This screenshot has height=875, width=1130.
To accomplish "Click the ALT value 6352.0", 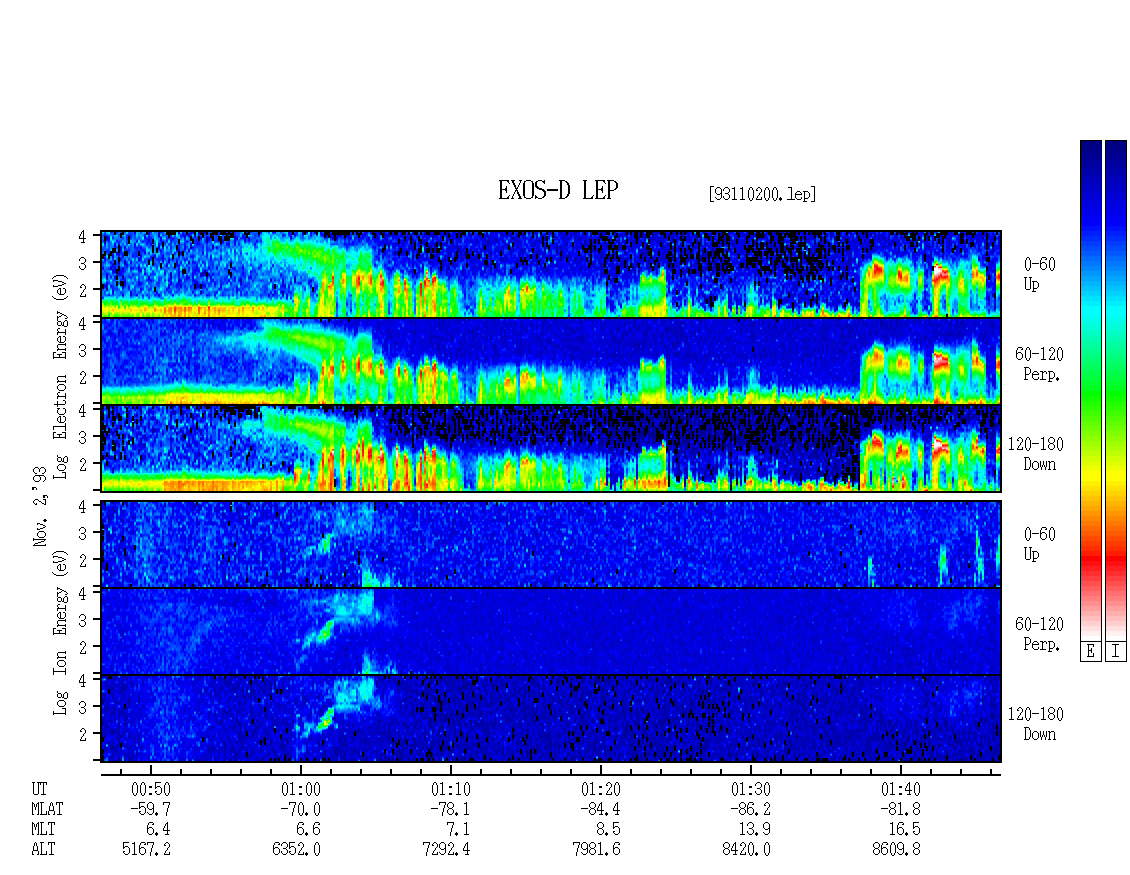I will 296,850.
